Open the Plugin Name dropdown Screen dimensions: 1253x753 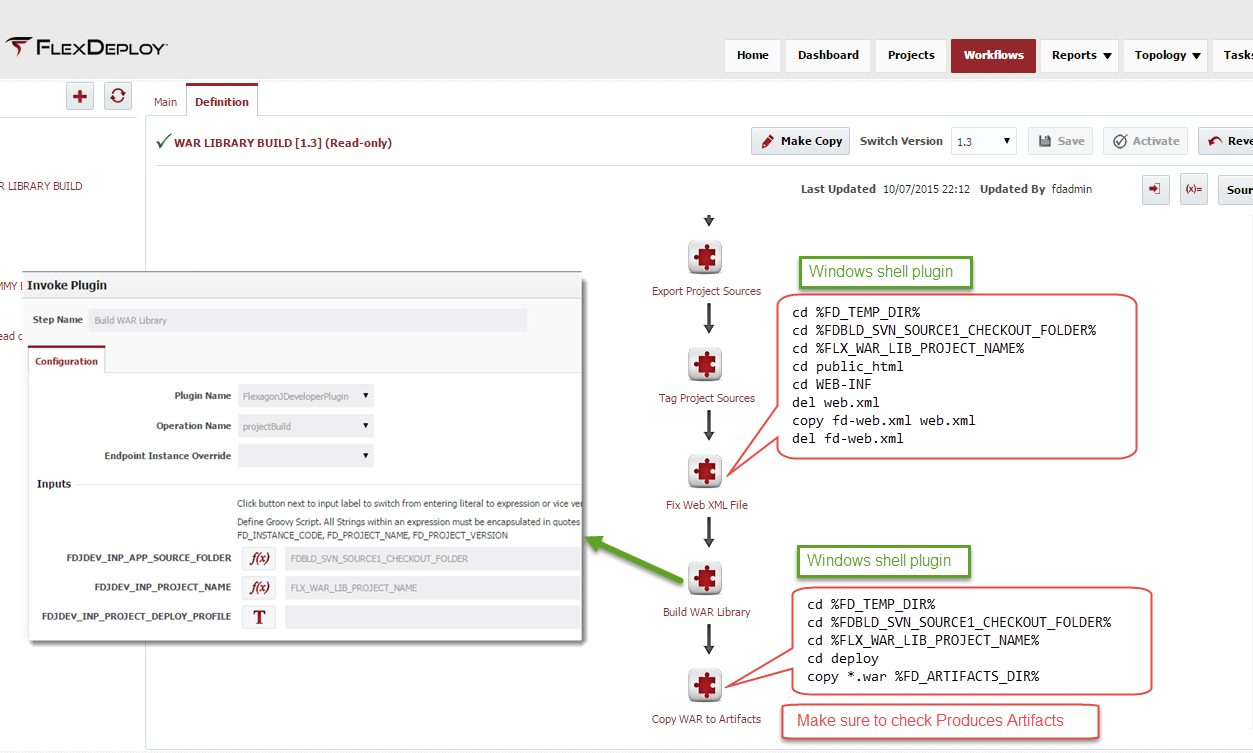tap(306, 396)
